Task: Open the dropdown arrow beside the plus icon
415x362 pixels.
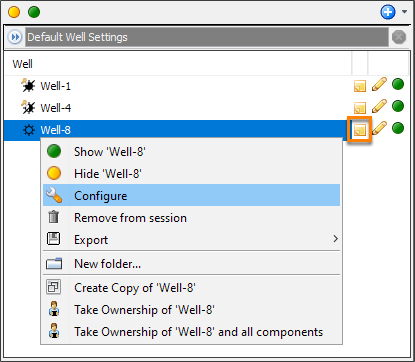Action: (x=404, y=12)
